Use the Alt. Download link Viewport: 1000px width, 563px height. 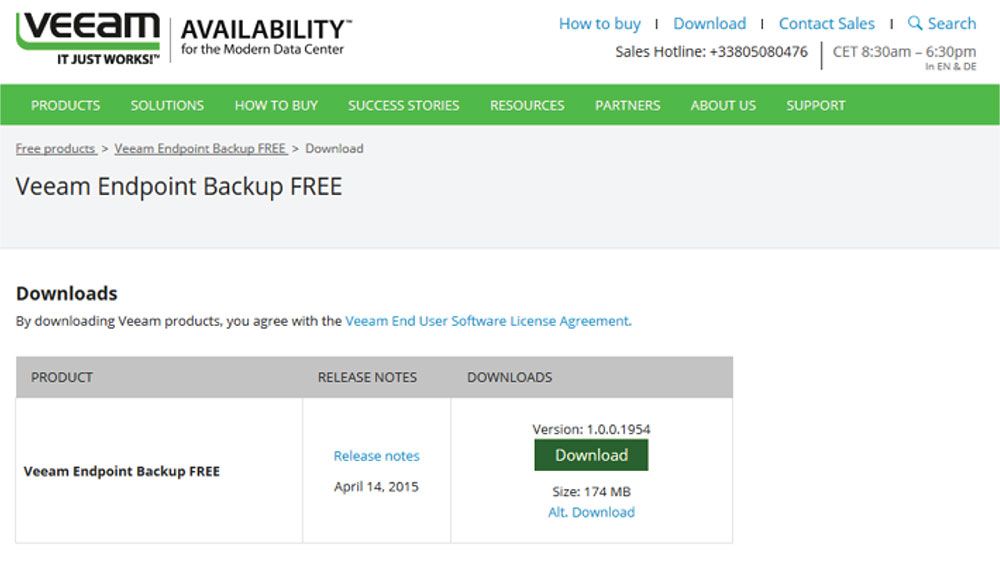point(591,512)
